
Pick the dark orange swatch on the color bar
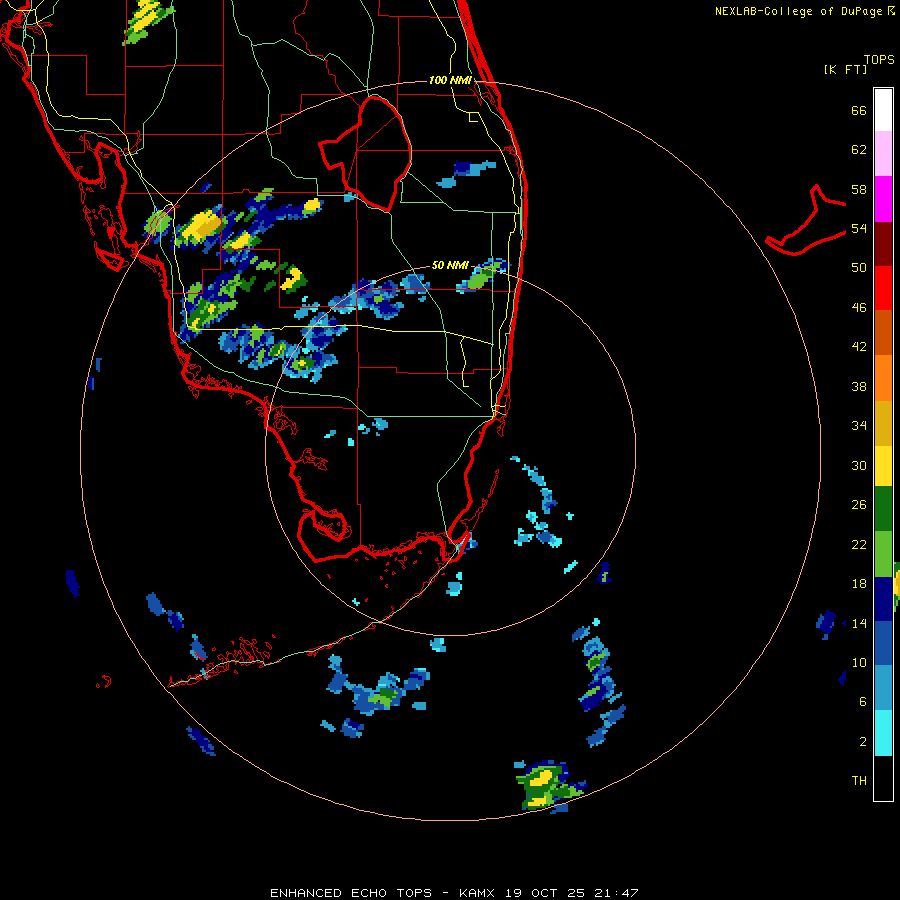point(883,332)
